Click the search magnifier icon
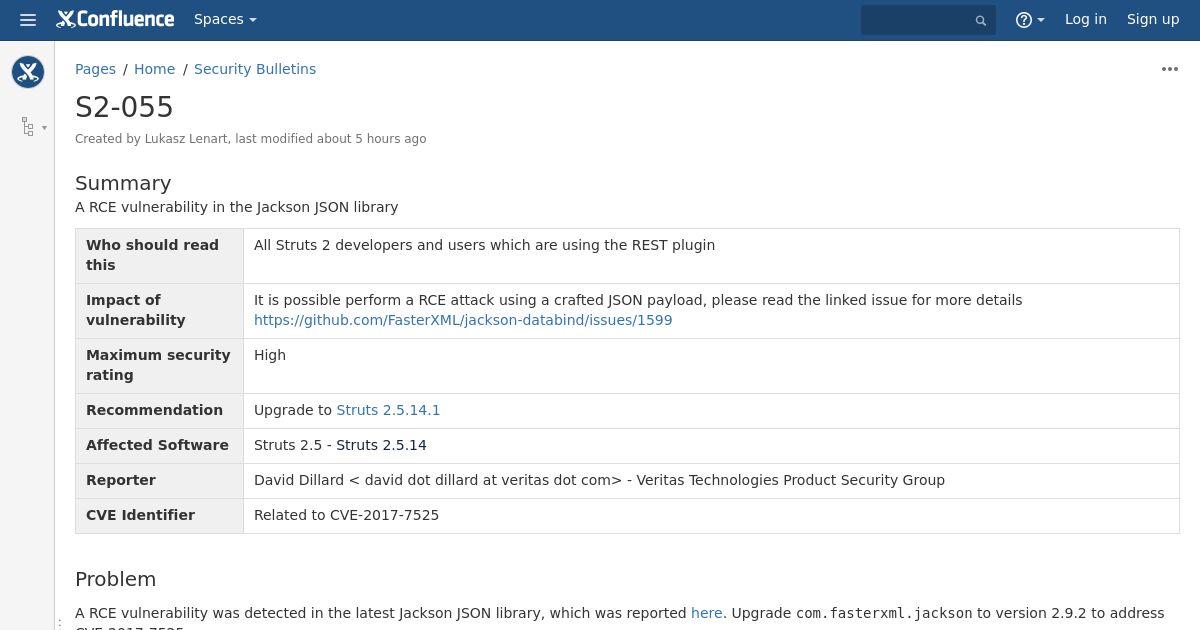 [981, 20]
